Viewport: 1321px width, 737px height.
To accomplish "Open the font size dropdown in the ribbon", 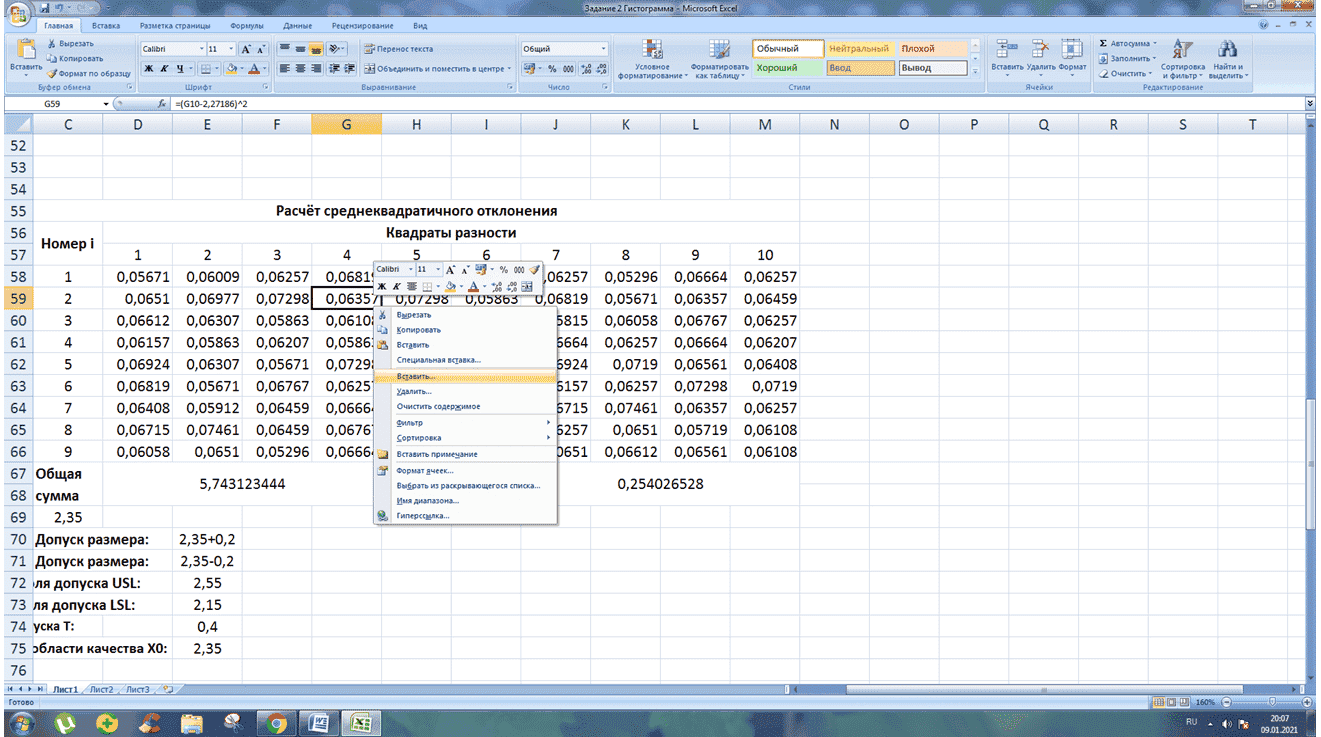I will tap(231, 48).
